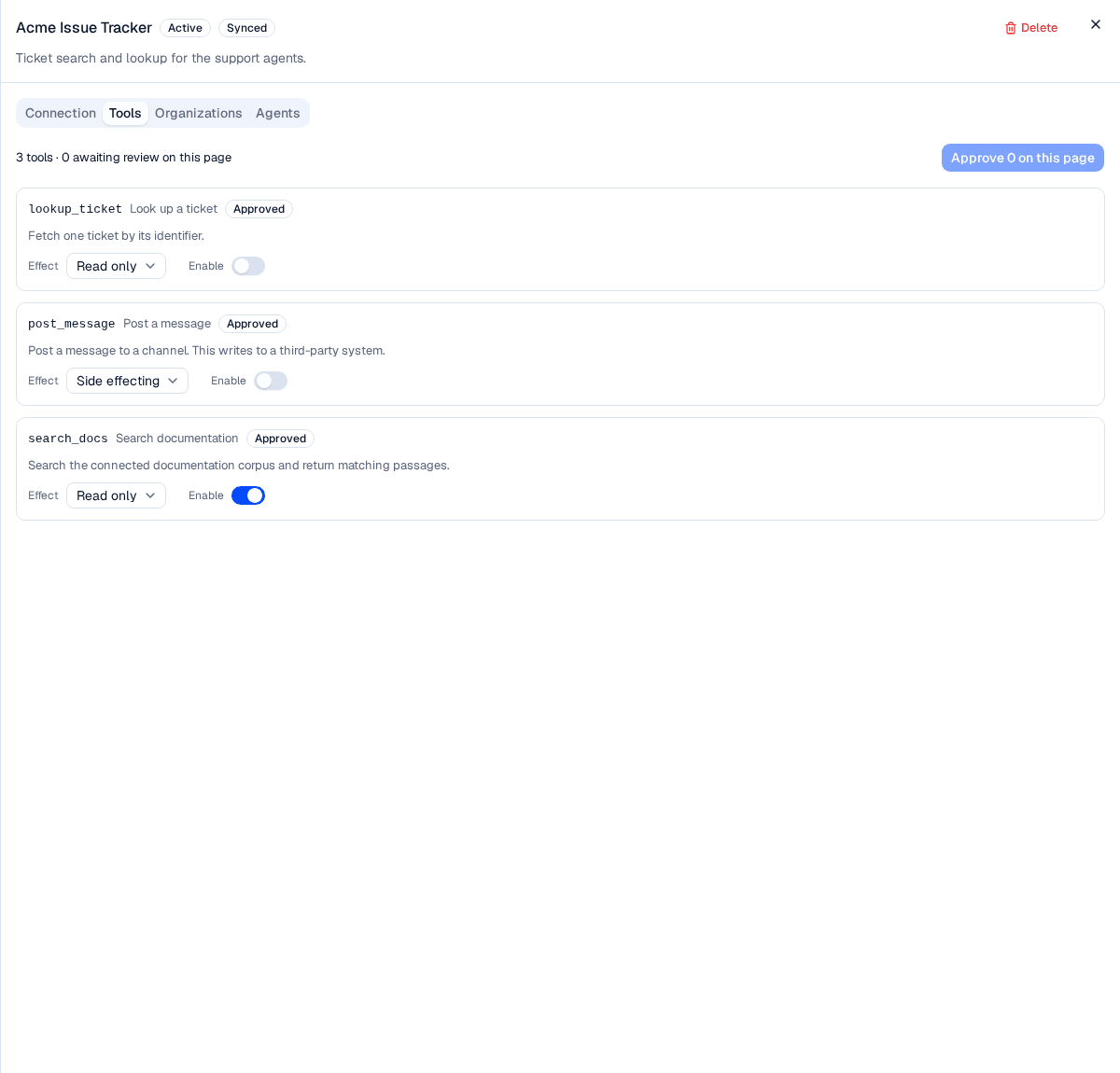Open Side effecting dropdown for post_message
This screenshot has height=1073, width=1120.
pyautogui.click(x=127, y=381)
